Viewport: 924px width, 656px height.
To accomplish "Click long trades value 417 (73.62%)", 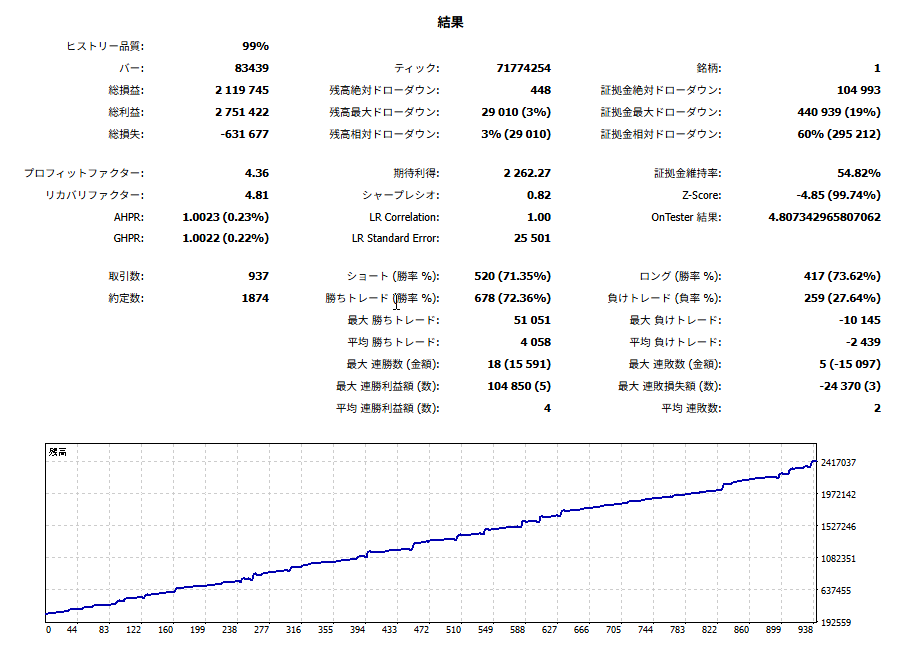I will click(843, 276).
